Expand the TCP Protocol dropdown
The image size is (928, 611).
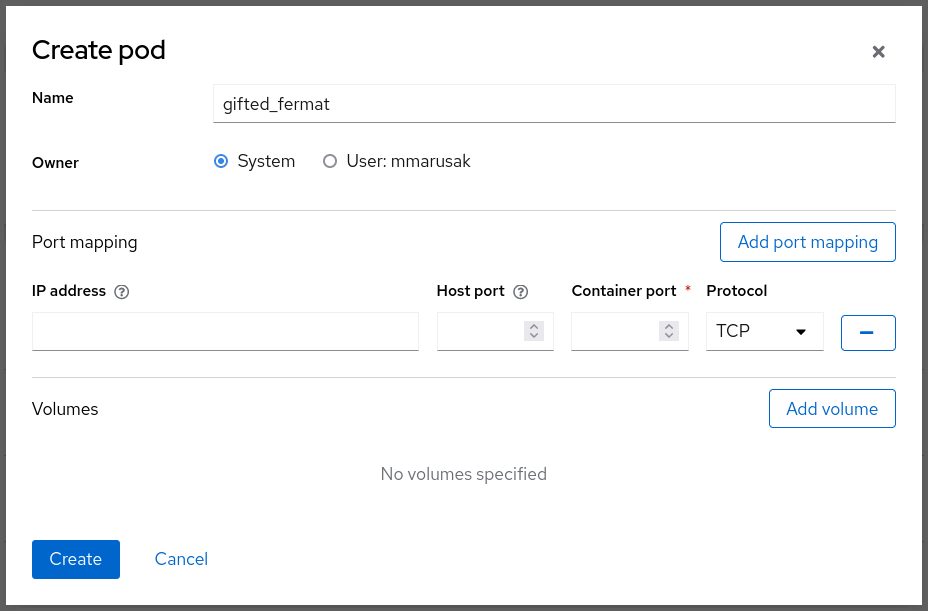tap(764, 332)
